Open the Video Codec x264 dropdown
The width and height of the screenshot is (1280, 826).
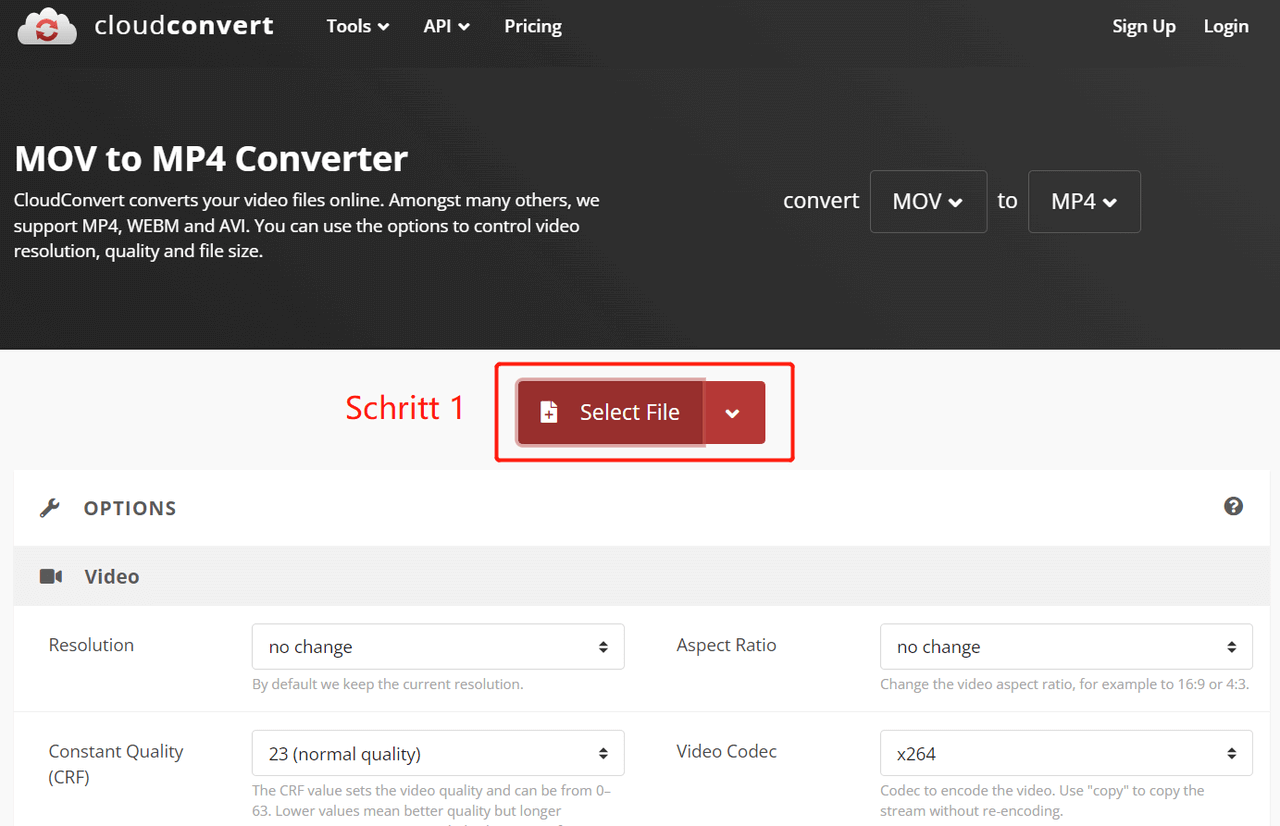pos(1066,753)
